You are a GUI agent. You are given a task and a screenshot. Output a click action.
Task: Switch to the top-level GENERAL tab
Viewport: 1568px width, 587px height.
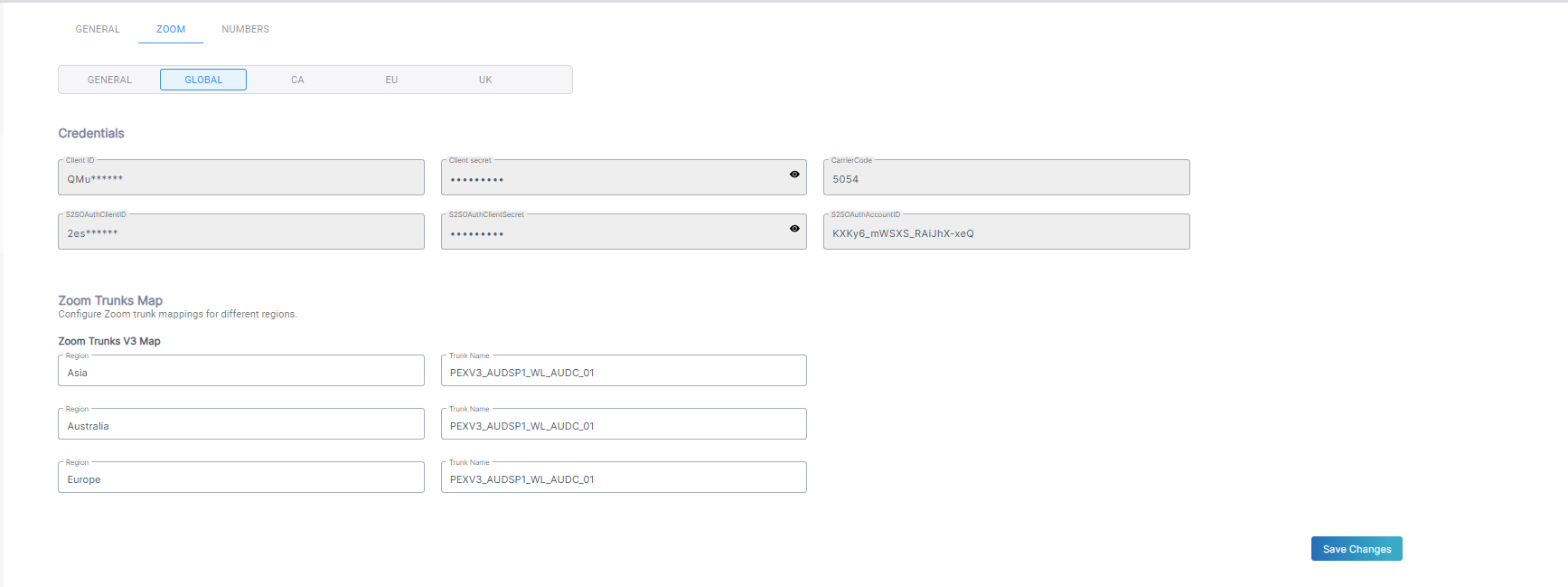point(98,29)
